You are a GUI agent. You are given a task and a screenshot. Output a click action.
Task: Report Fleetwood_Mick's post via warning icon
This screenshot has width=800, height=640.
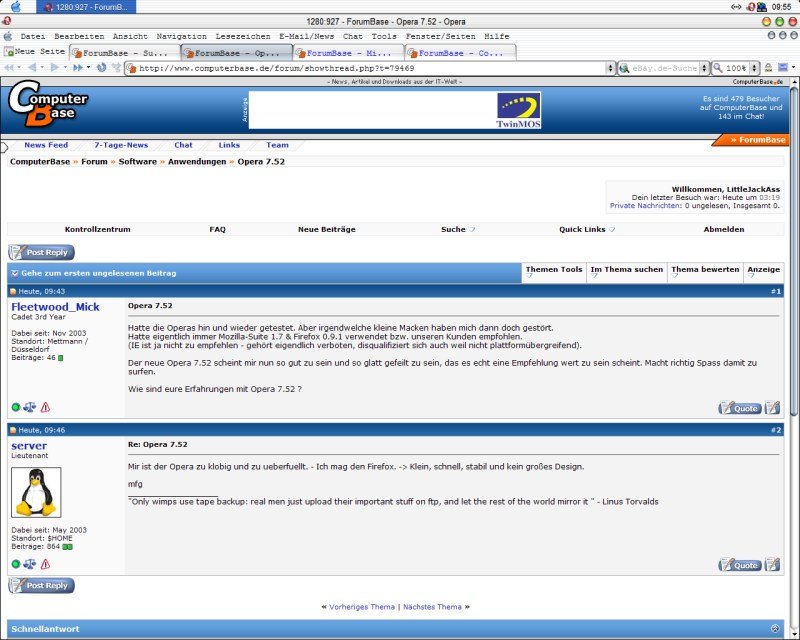point(45,407)
